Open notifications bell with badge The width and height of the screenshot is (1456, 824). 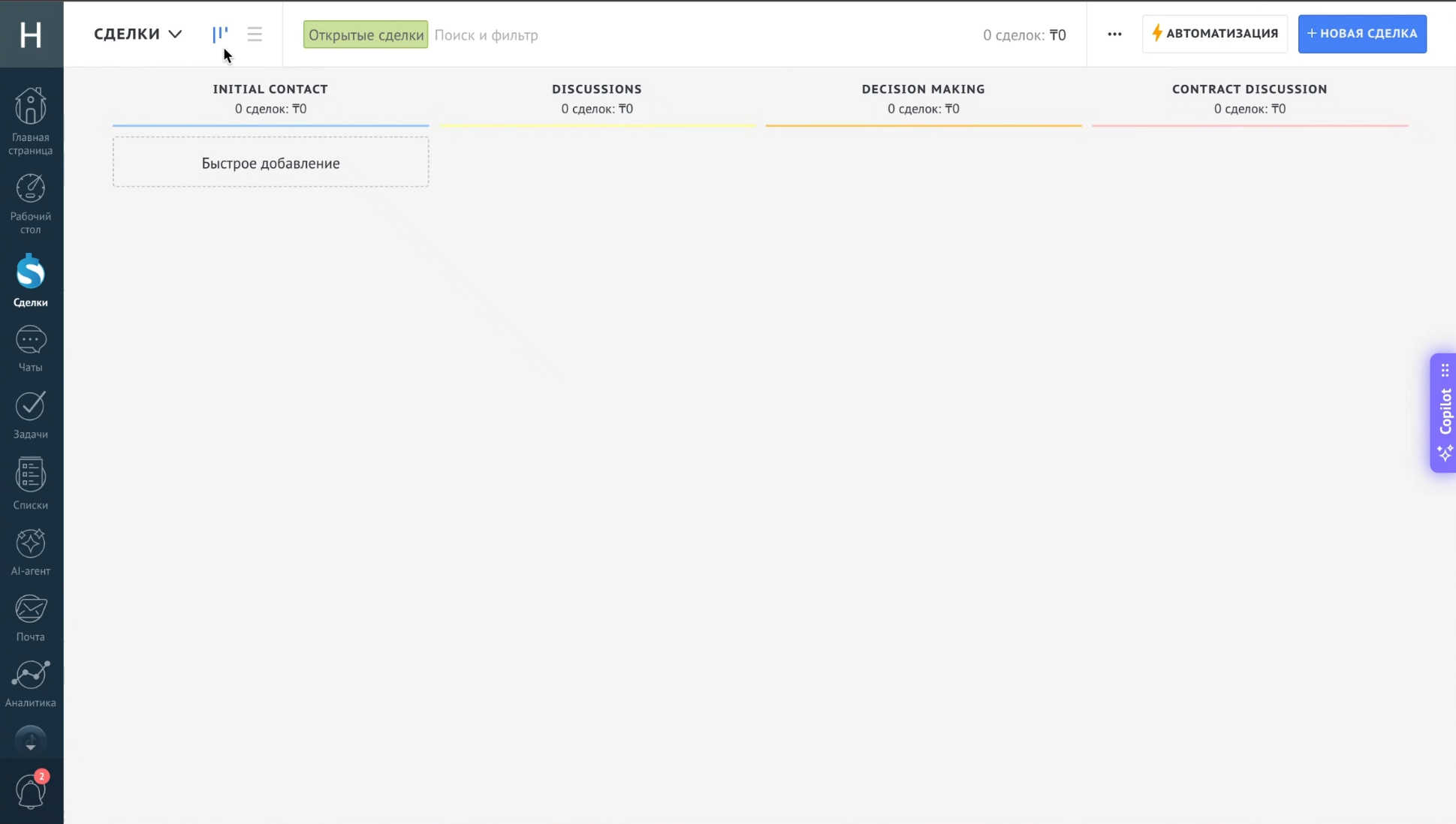pos(31,791)
